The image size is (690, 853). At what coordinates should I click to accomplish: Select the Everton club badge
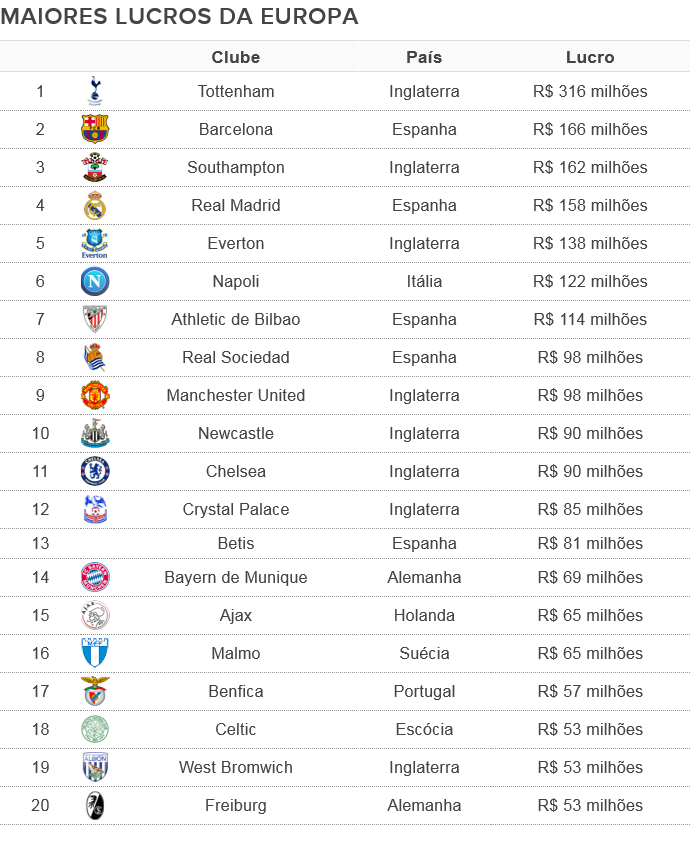(x=95, y=243)
